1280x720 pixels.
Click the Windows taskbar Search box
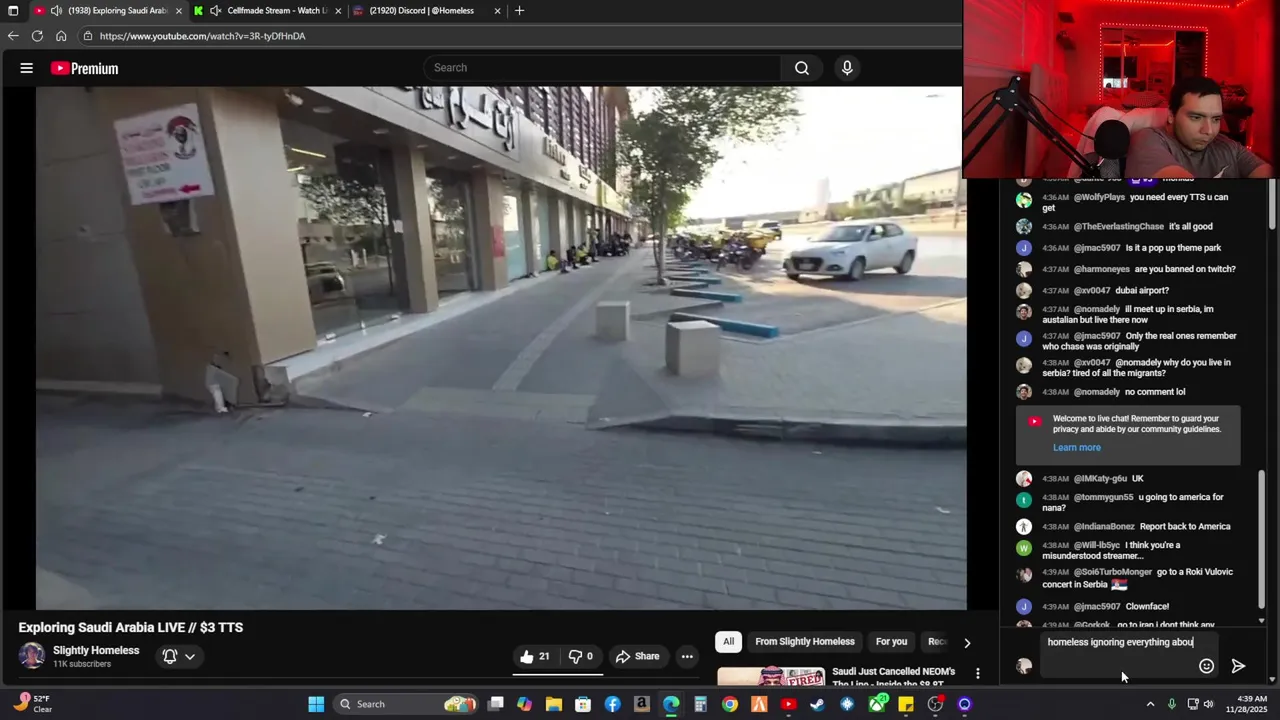[405, 704]
